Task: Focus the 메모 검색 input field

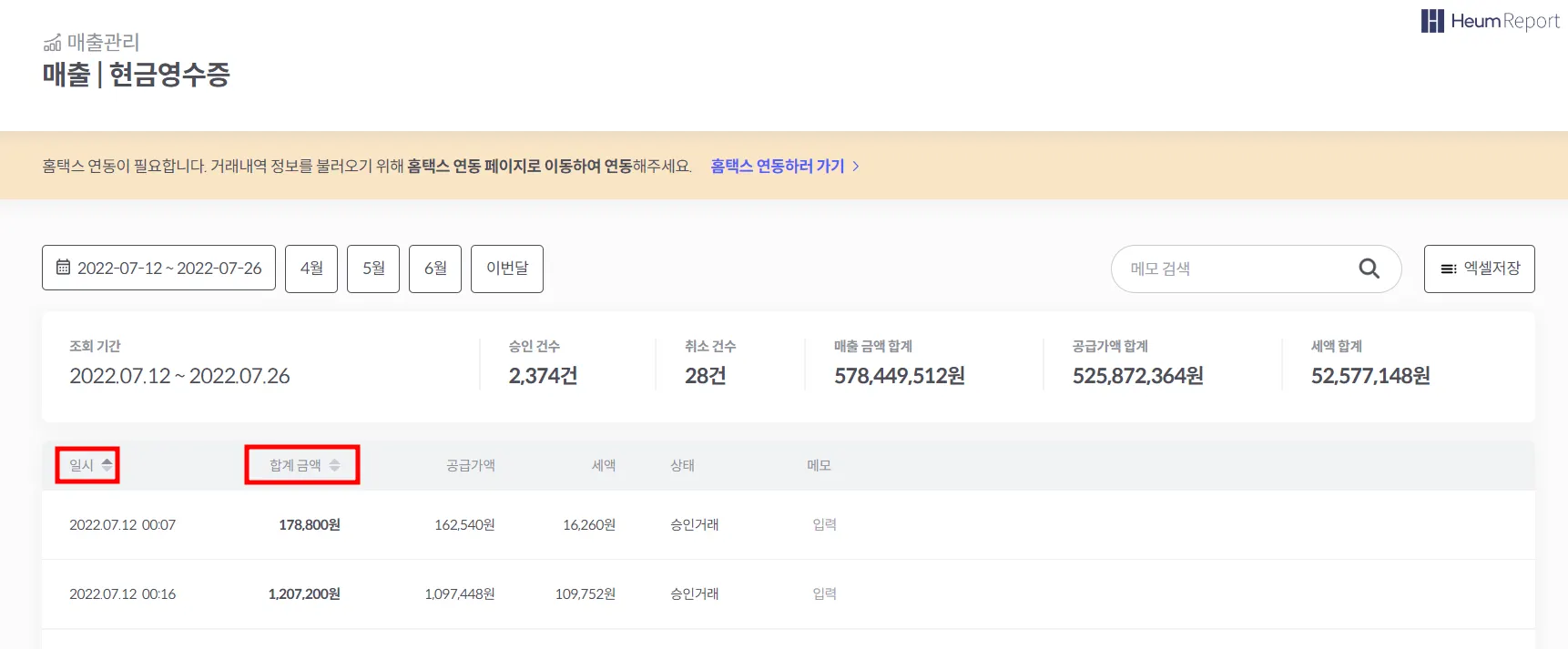Action: pyautogui.click(x=1238, y=269)
